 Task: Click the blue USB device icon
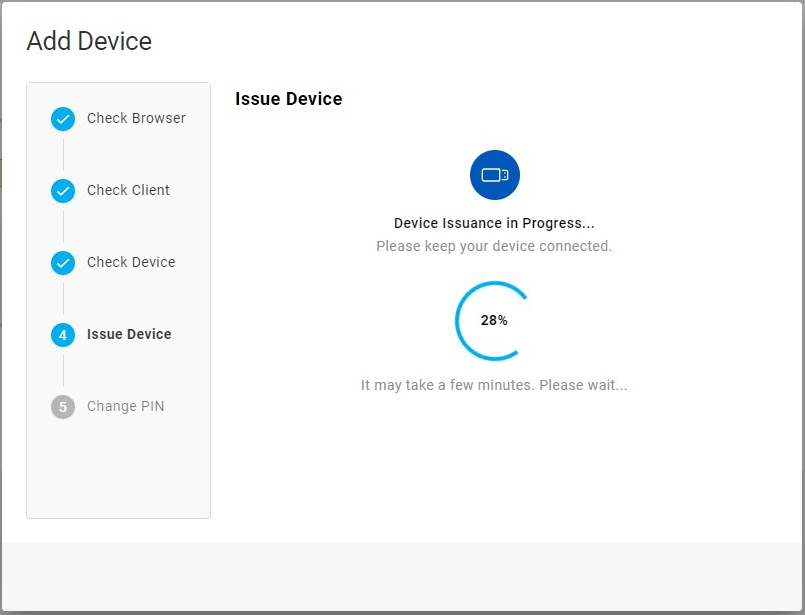(495, 175)
